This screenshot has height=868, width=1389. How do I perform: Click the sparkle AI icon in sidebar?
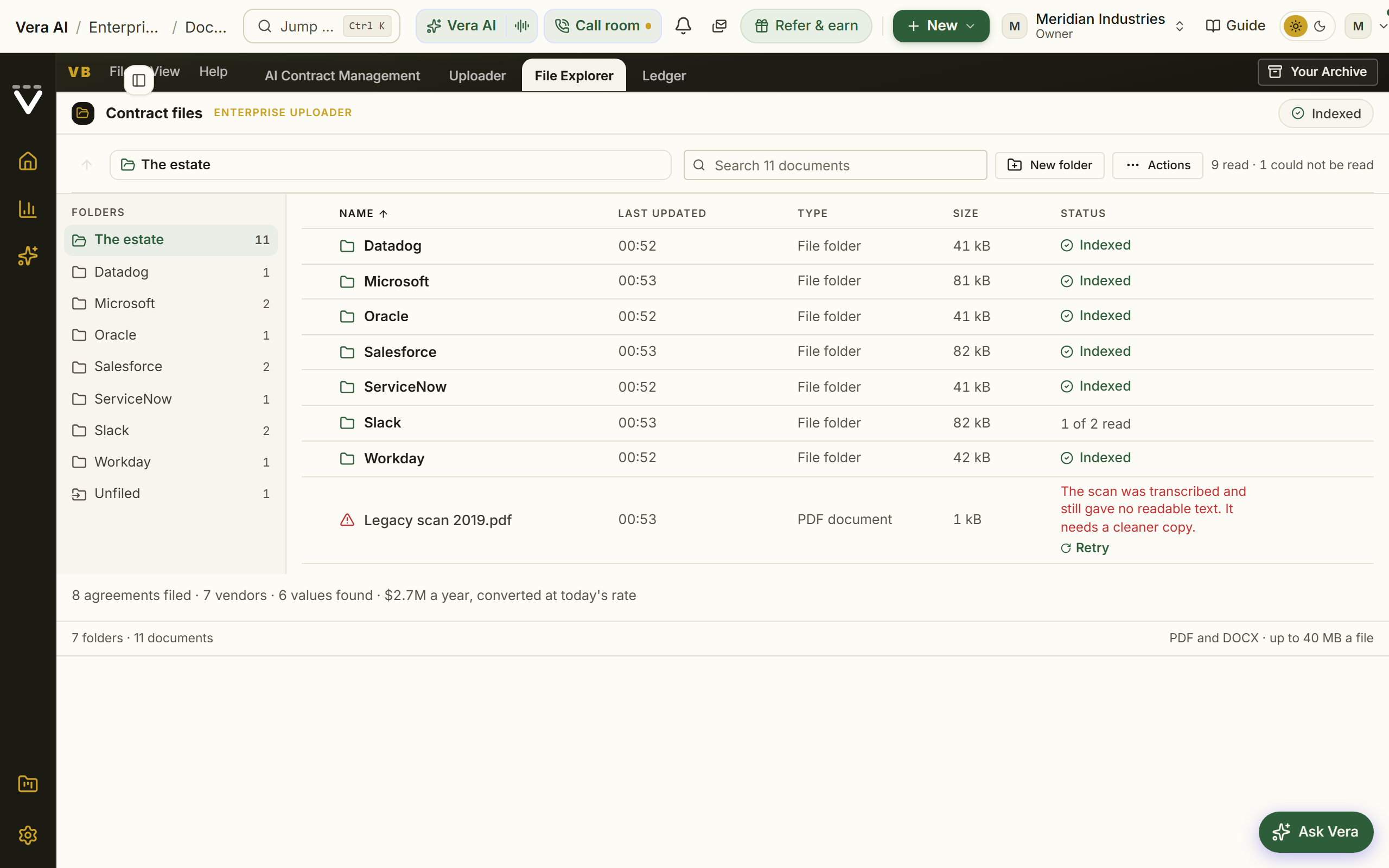point(28,256)
